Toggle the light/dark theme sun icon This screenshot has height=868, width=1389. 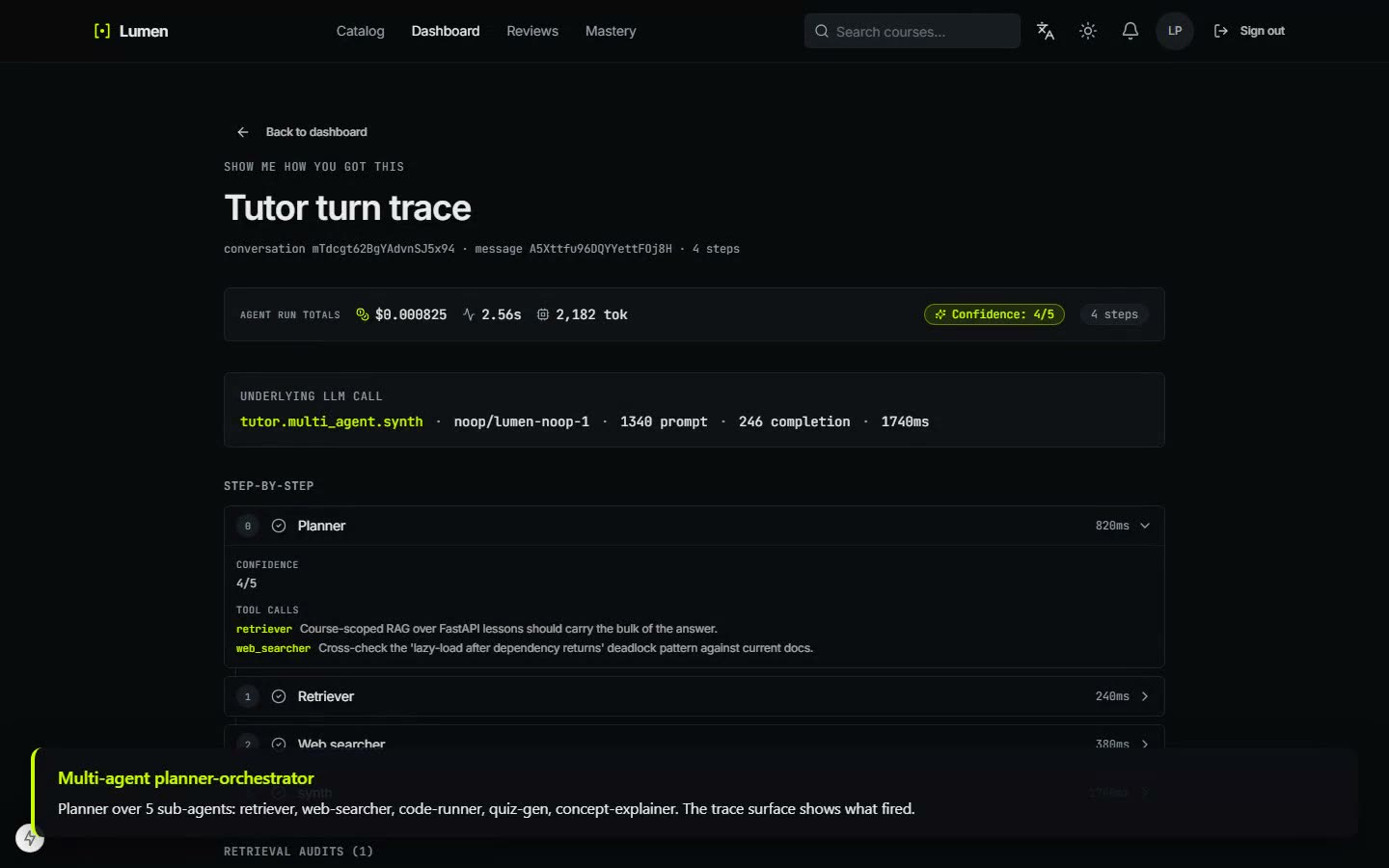[x=1088, y=31]
